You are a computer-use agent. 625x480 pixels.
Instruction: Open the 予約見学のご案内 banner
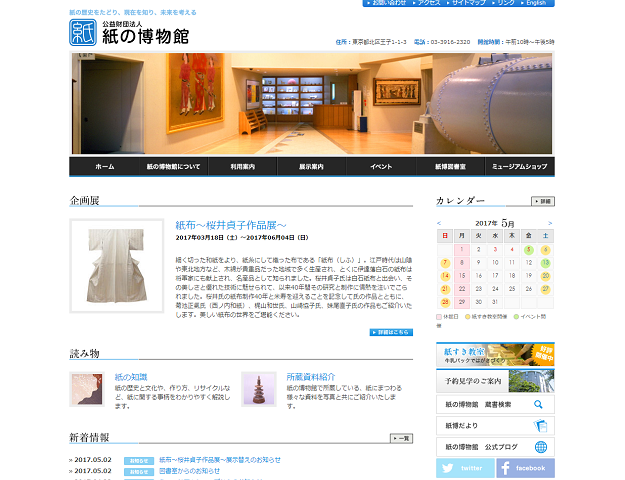click(495, 381)
